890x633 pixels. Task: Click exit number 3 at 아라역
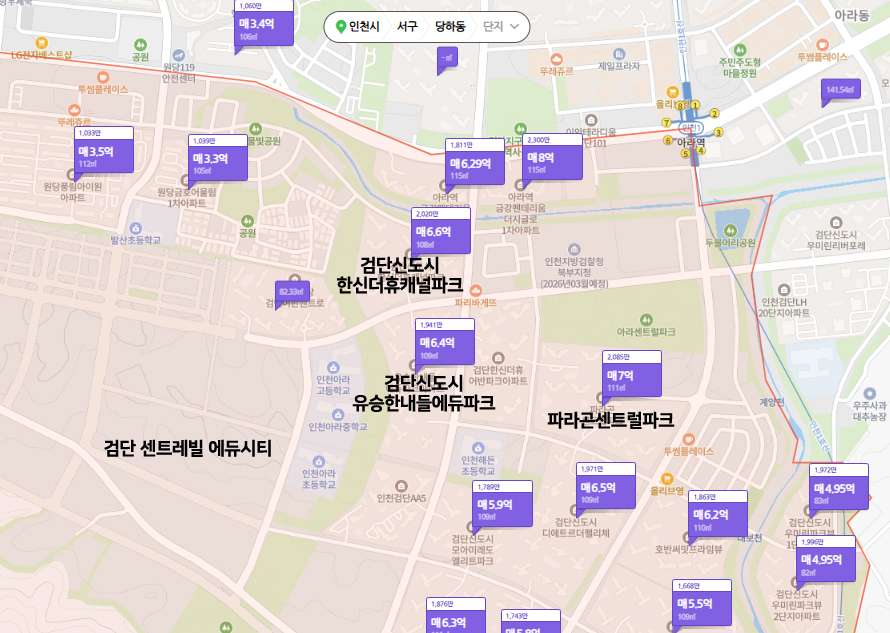pyautogui.click(x=718, y=132)
